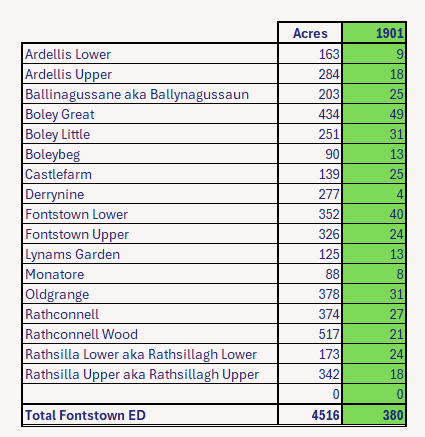The width and height of the screenshot is (425, 437).
Task: Click the Oldgrange name cell
Action: [150, 294]
